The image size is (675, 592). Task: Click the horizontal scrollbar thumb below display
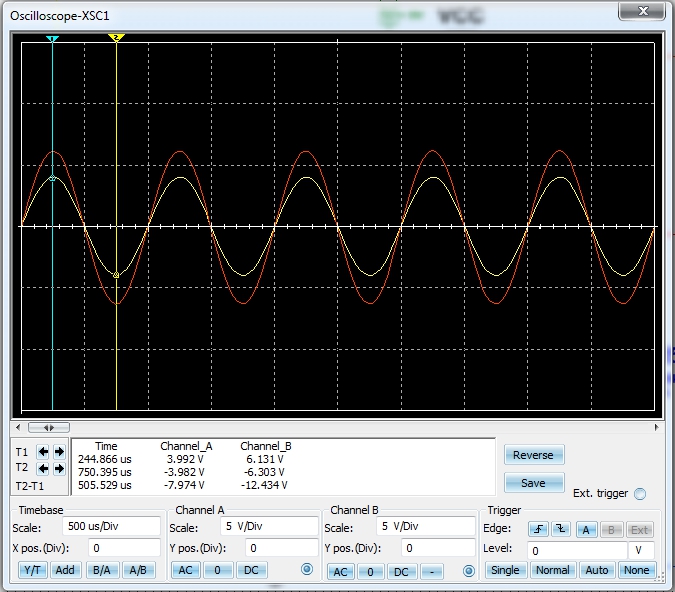pyautogui.click(x=48, y=427)
